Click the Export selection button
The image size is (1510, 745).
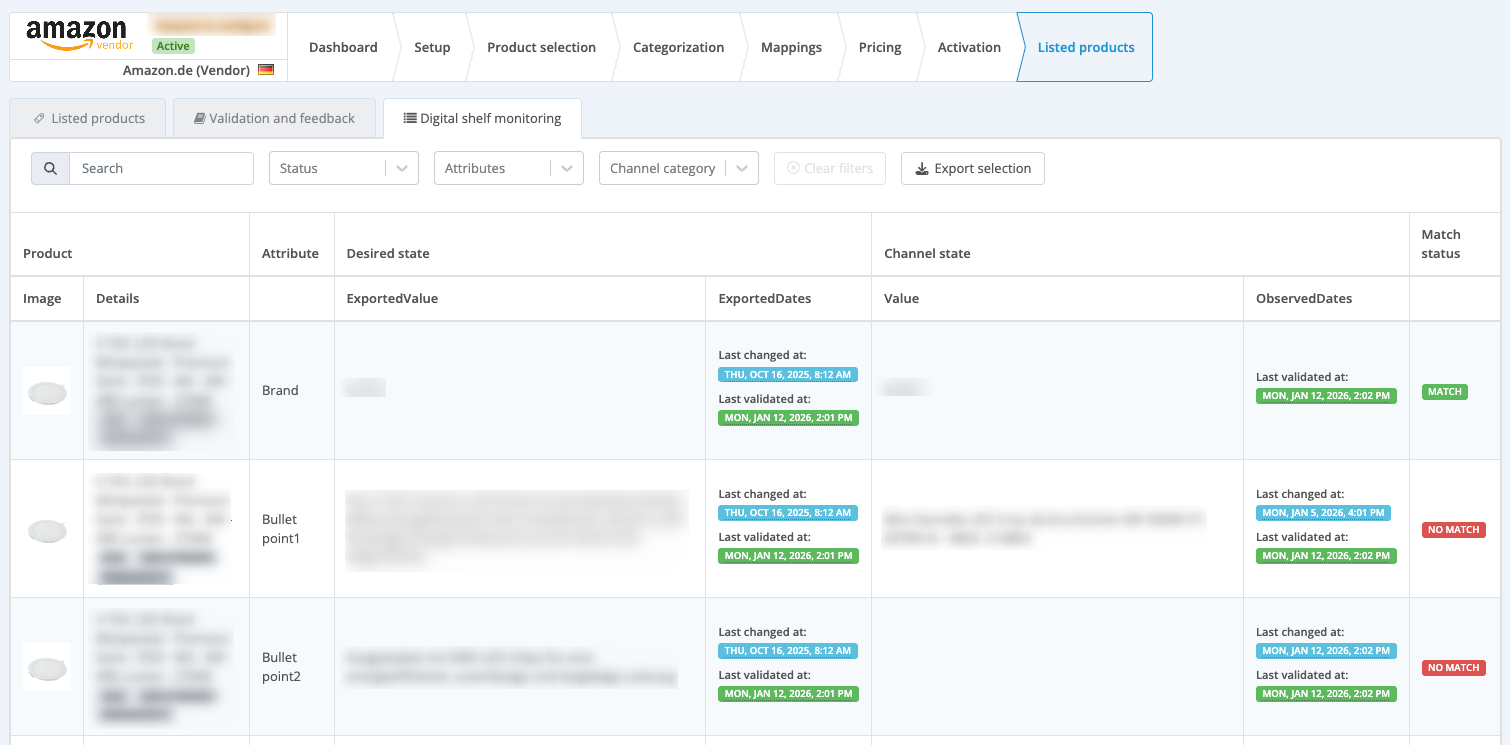(x=973, y=168)
